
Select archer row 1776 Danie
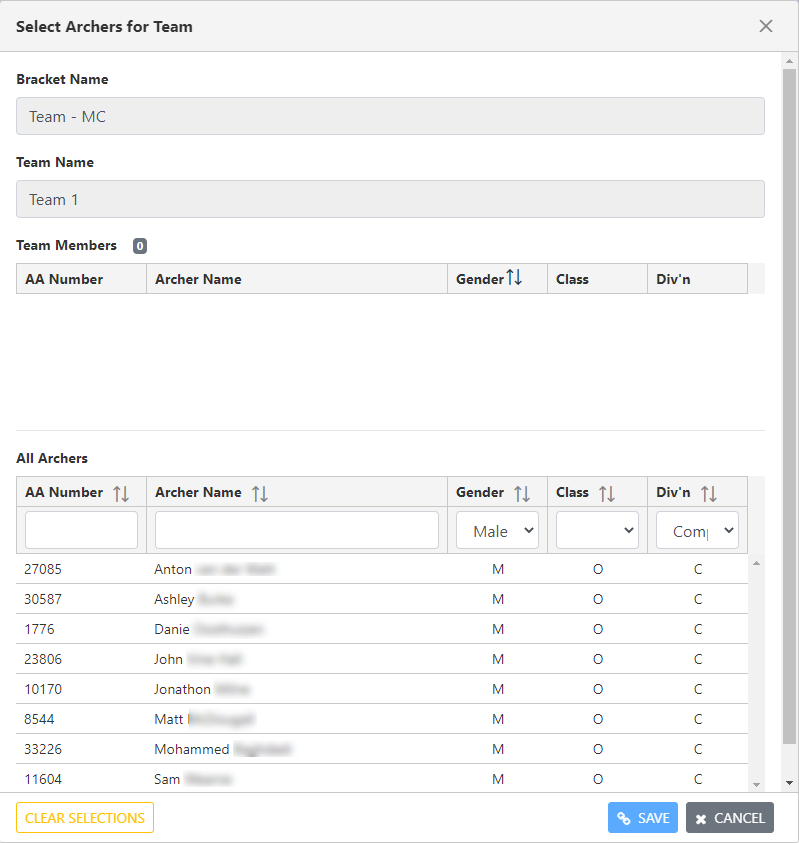[x=382, y=629]
